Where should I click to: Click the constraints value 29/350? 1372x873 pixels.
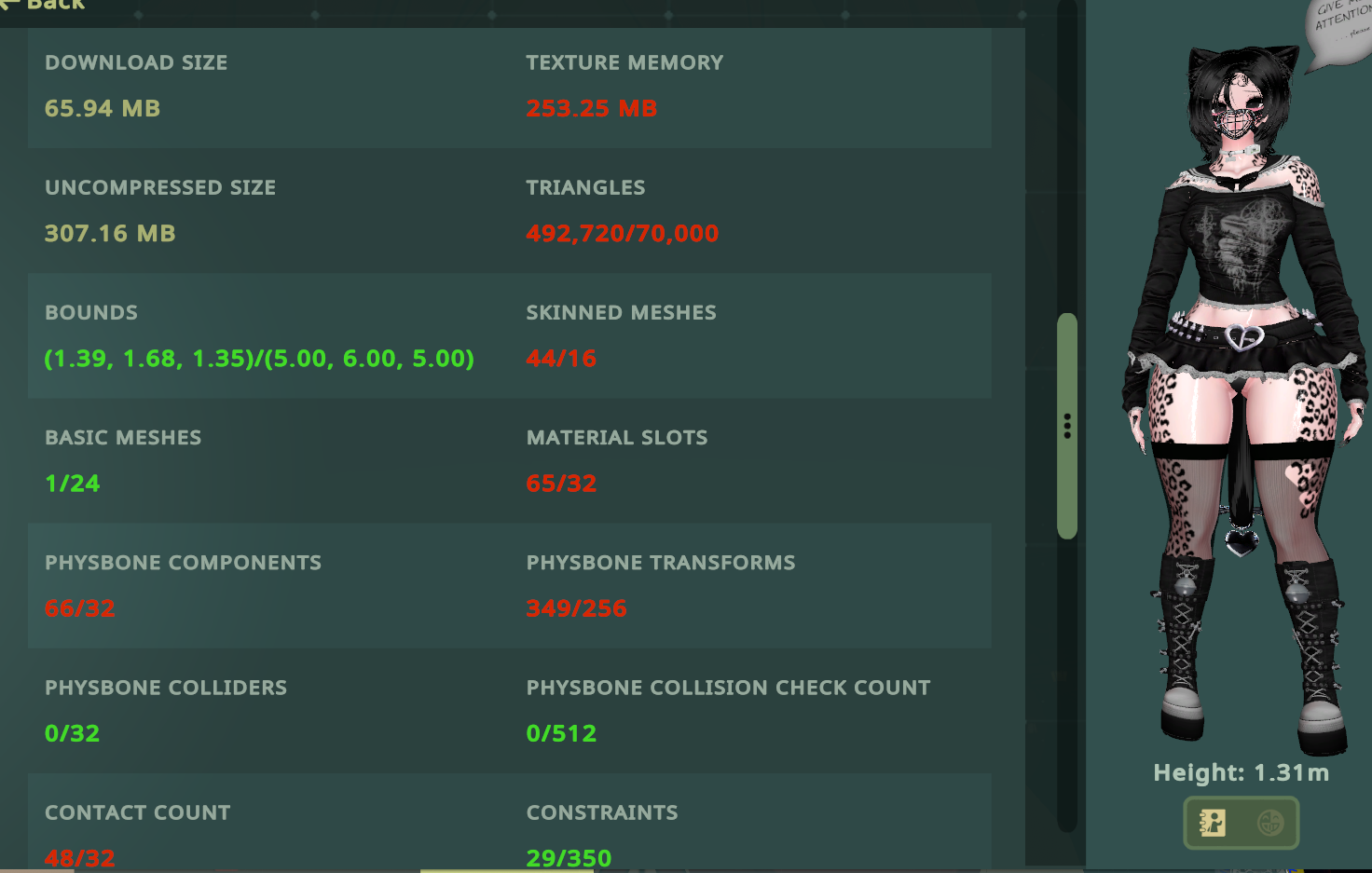pyautogui.click(x=569, y=858)
